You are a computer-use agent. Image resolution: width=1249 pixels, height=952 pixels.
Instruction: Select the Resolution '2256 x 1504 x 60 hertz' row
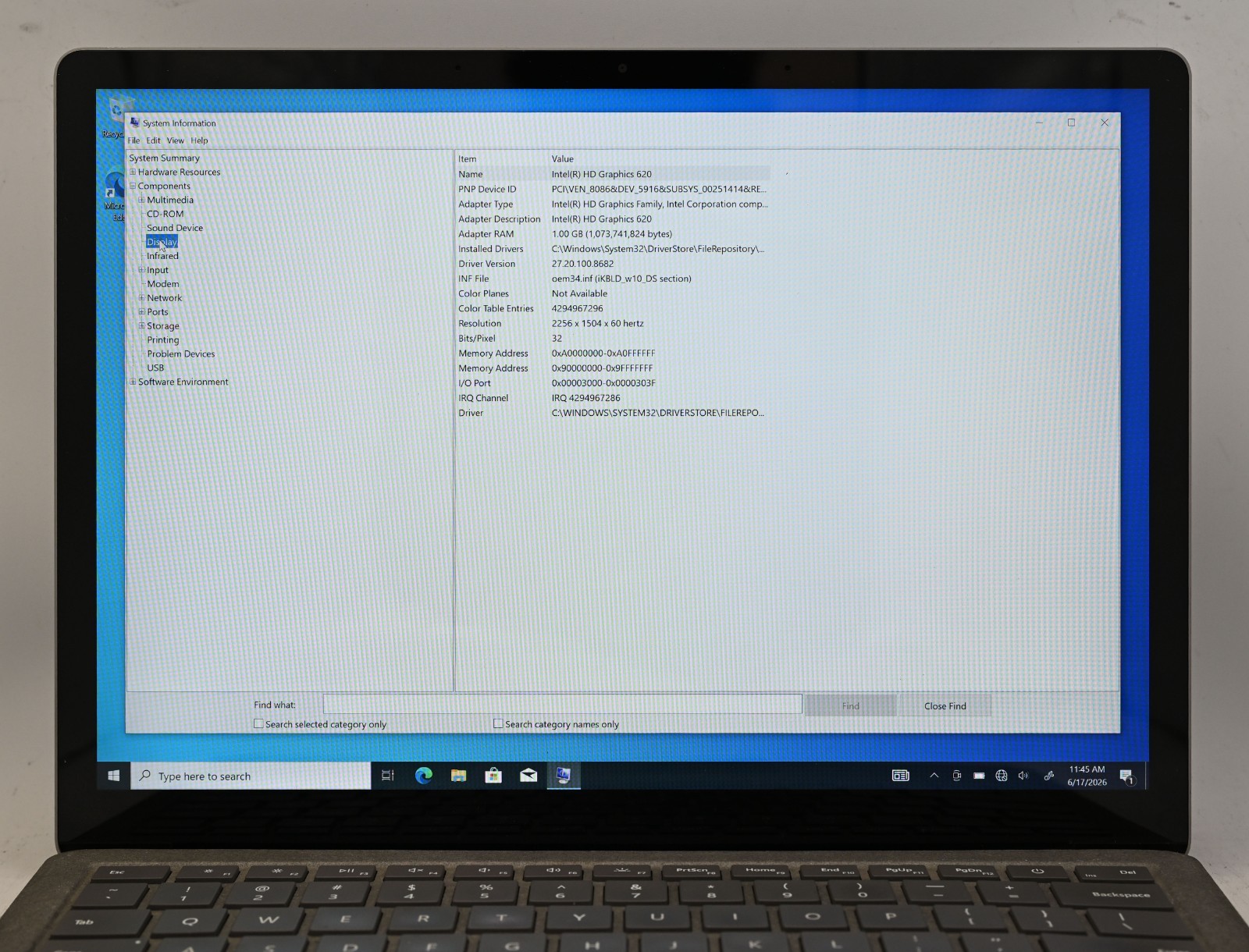[614, 323]
